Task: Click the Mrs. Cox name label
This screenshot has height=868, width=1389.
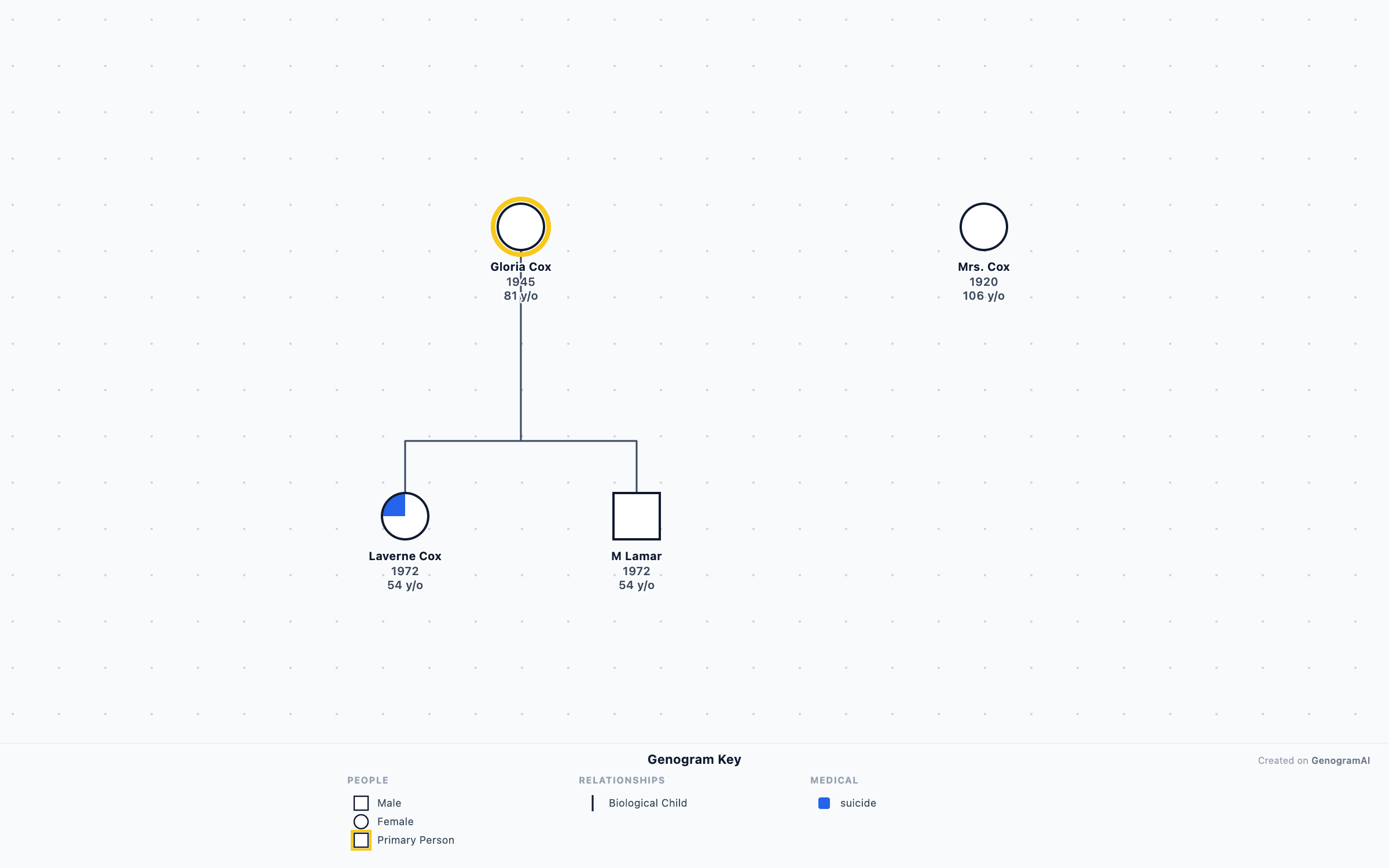Action: 983,267
